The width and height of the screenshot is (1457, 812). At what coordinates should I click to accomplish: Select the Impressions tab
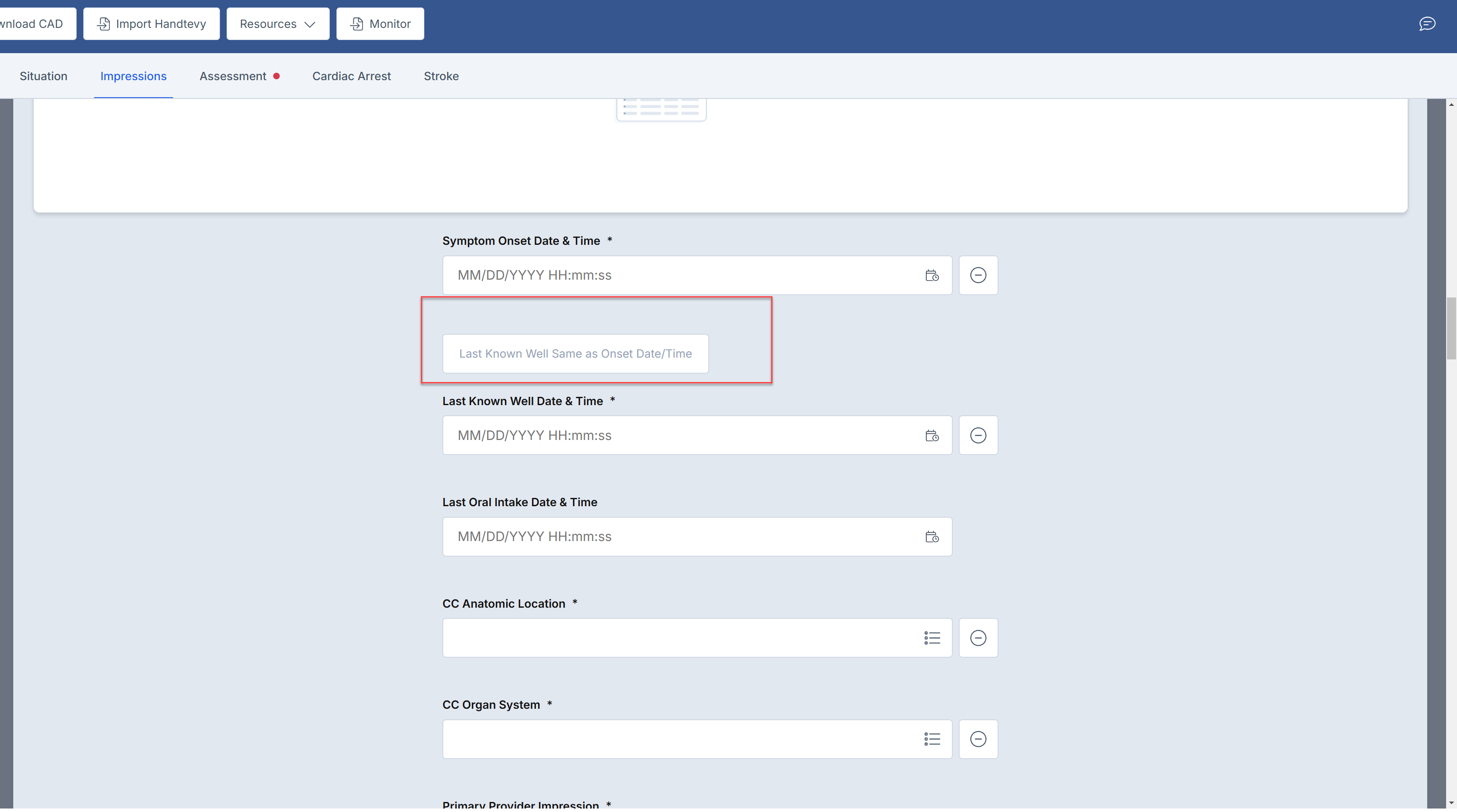(133, 76)
